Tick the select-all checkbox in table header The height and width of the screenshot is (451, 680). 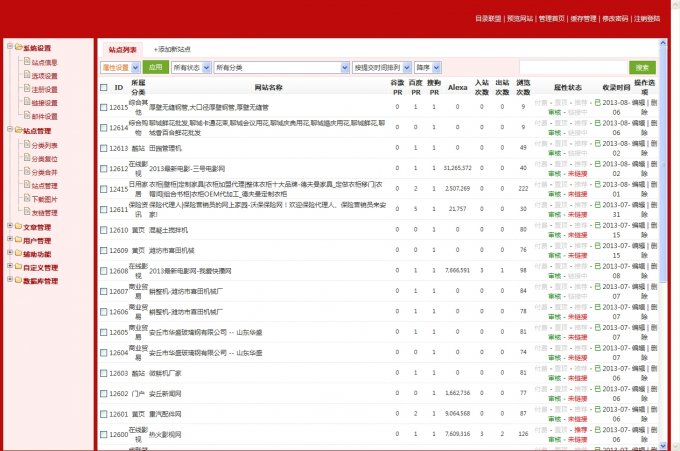click(104, 88)
